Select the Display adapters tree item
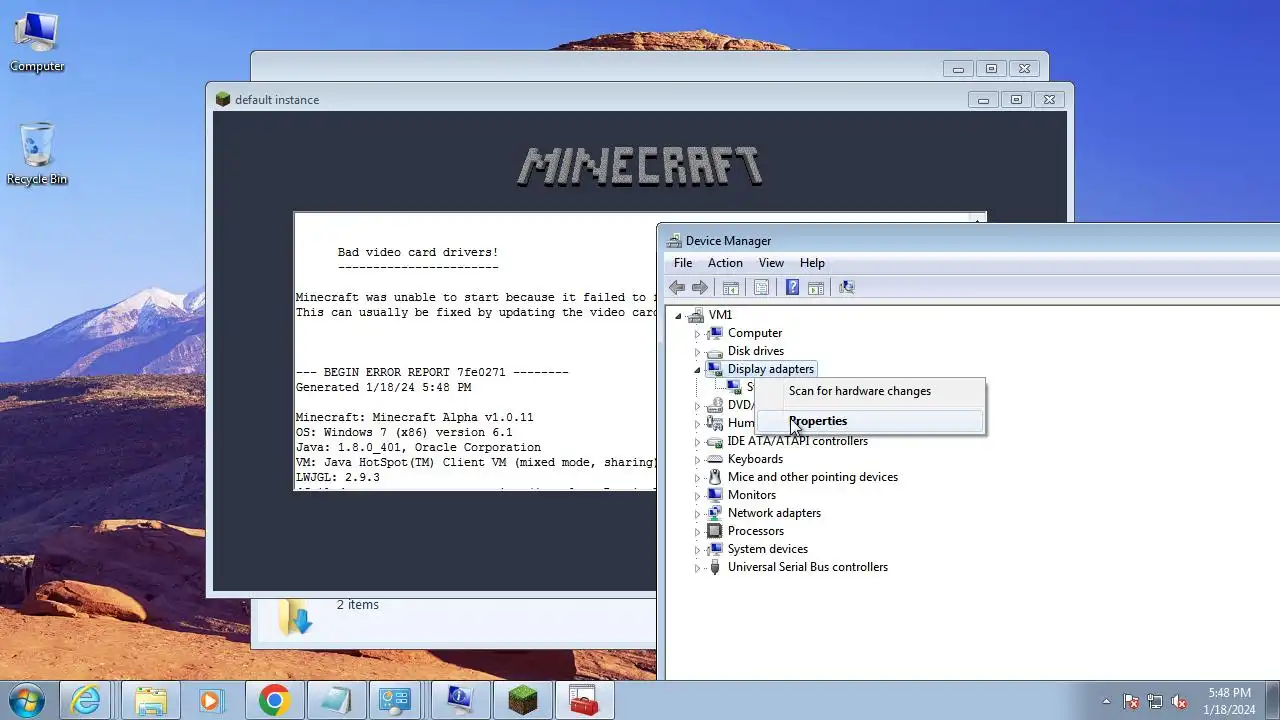 771,369
